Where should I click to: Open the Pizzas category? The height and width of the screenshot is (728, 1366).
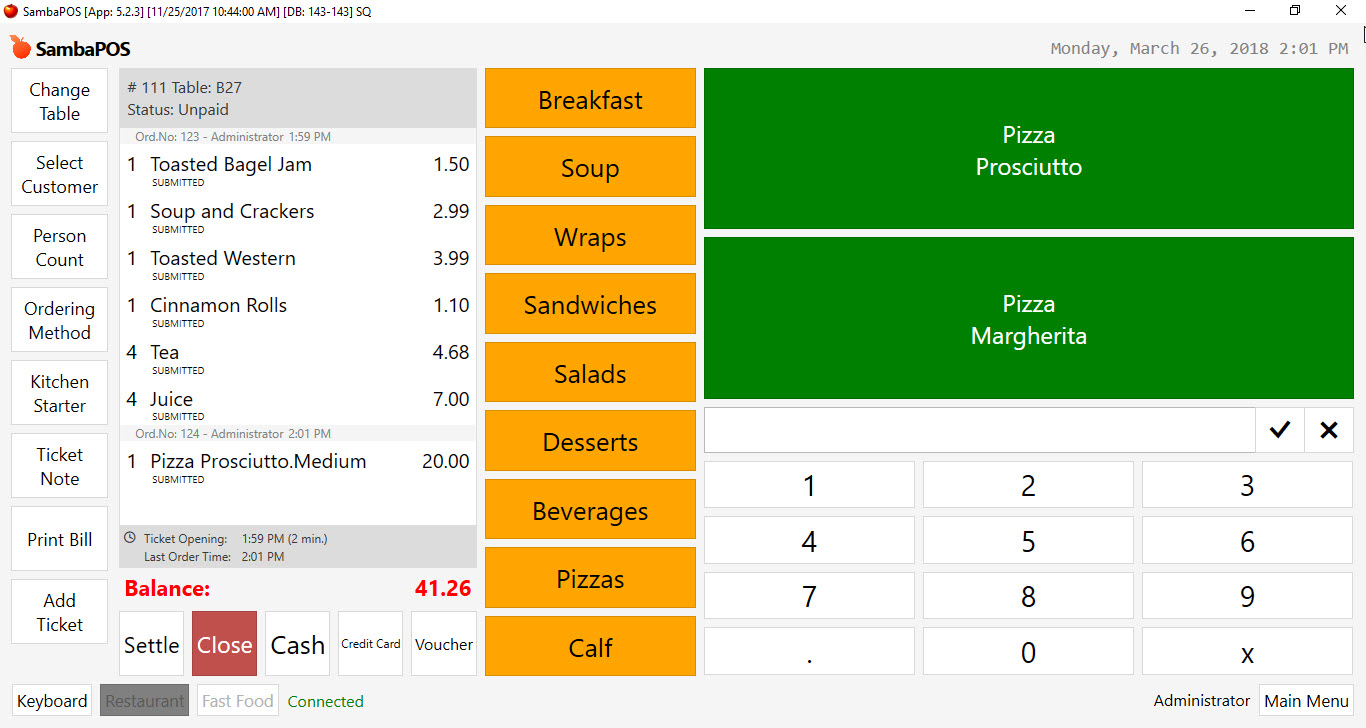[590, 578]
